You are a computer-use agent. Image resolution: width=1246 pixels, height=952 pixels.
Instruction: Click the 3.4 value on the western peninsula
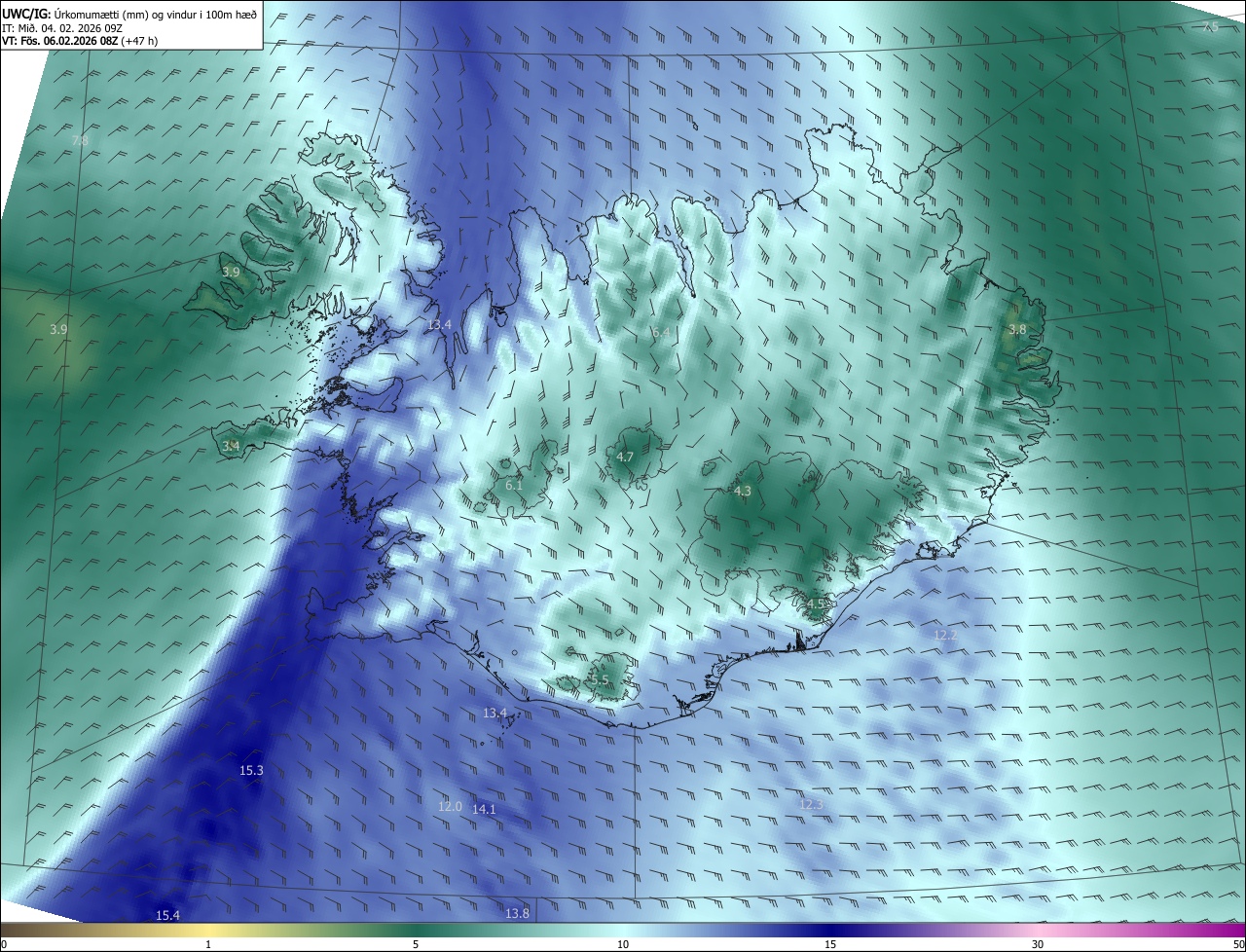click(231, 447)
